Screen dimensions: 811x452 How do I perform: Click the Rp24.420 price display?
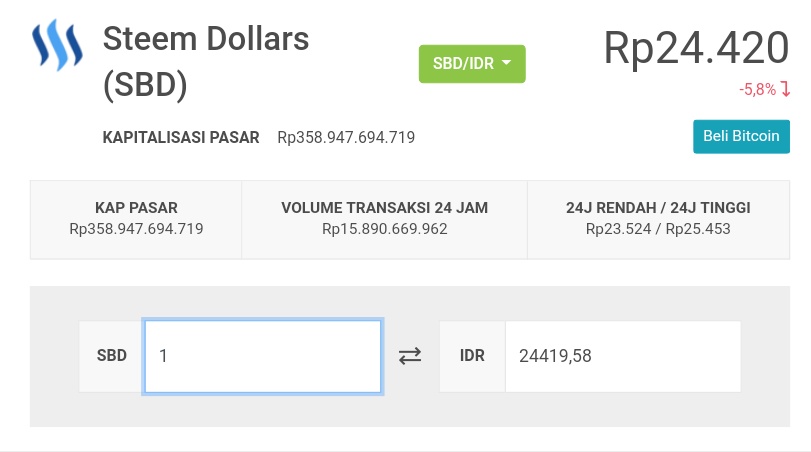pyautogui.click(x=696, y=48)
